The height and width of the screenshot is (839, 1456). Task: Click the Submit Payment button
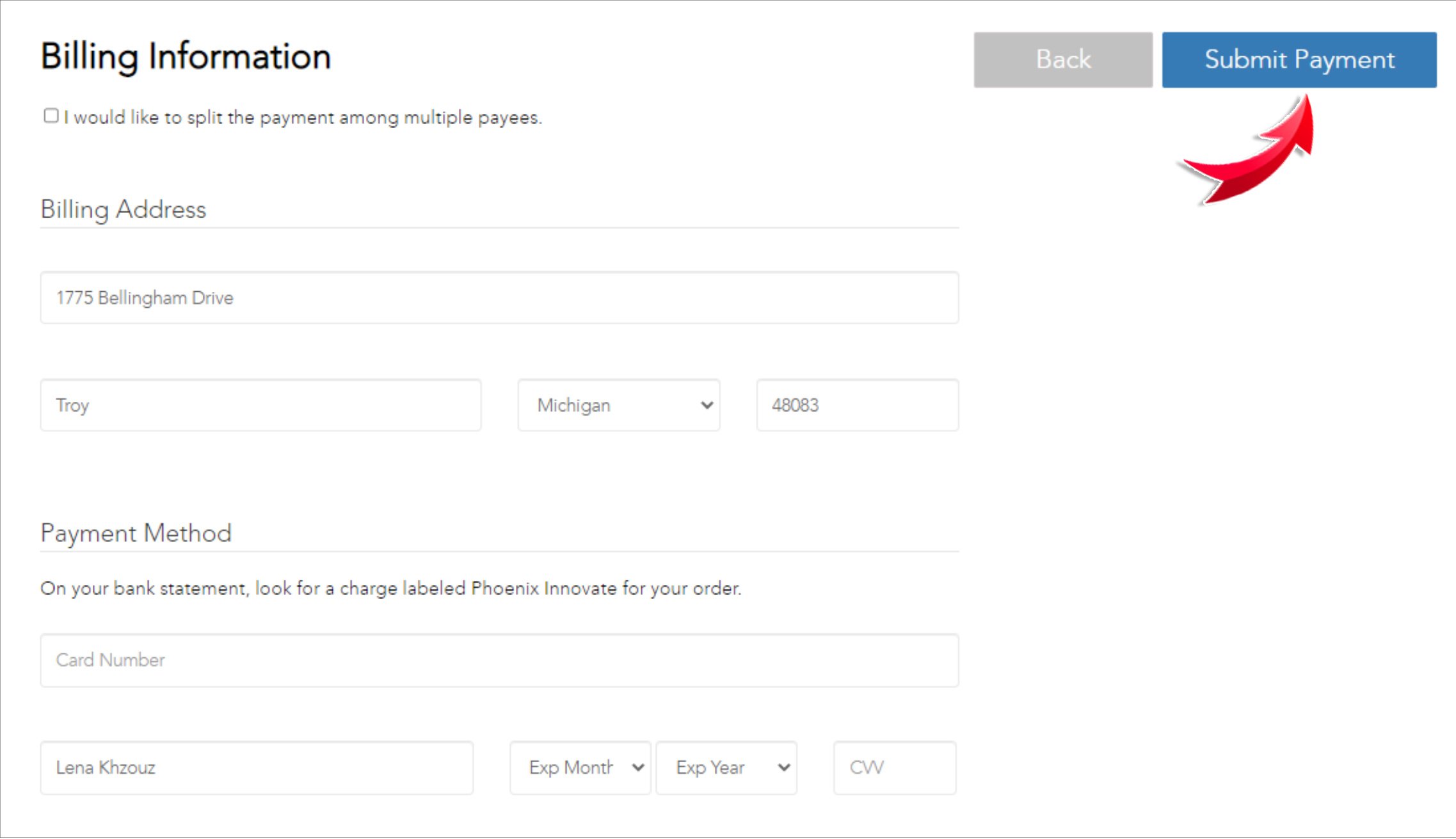pos(1299,60)
